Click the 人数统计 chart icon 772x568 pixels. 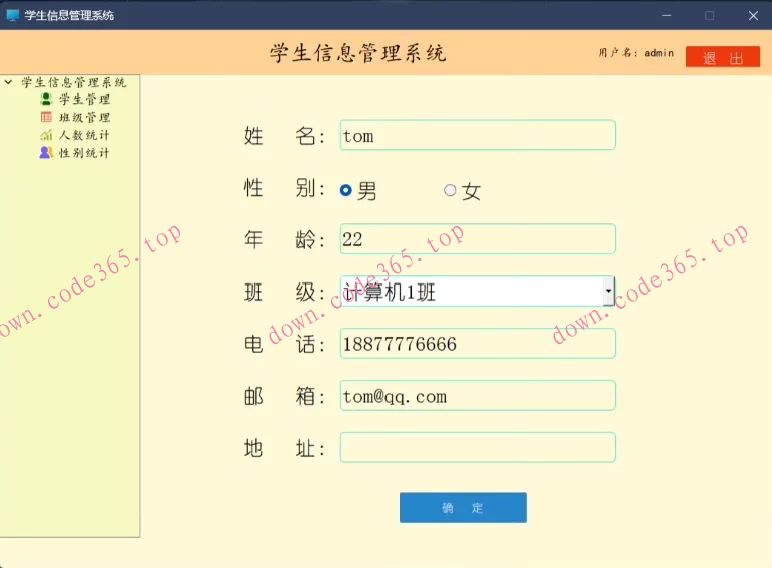pos(46,135)
